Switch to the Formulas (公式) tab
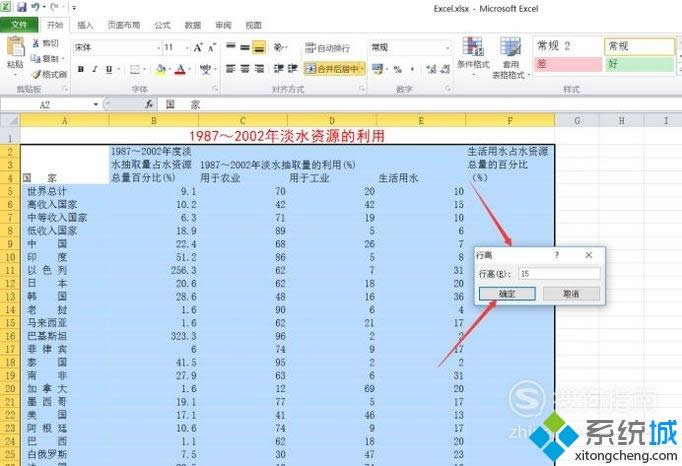This screenshot has width=682, height=466. (162, 25)
